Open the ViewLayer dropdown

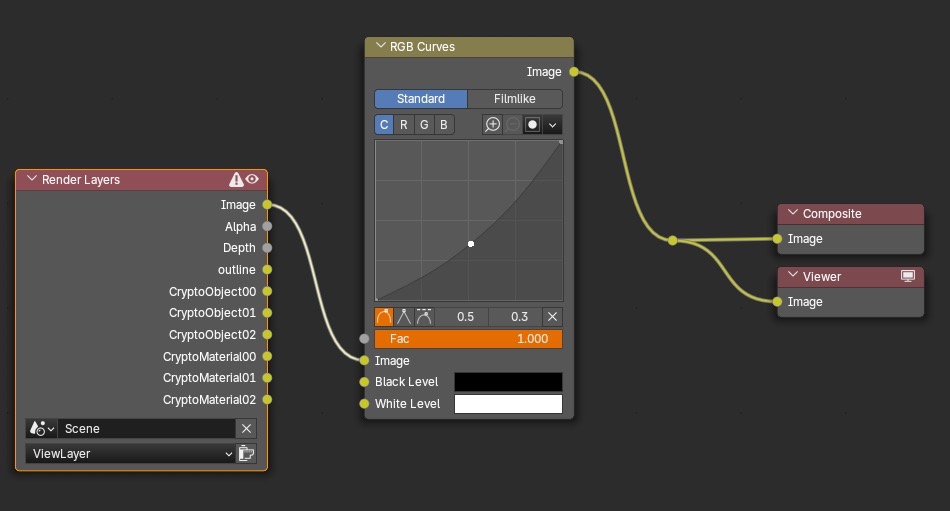pyautogui.click(x=131, y=453)
